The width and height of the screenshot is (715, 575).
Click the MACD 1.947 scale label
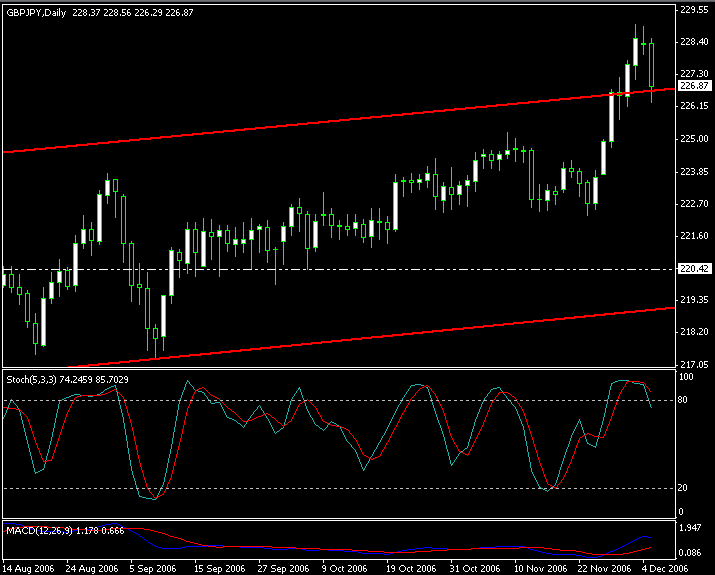click(690, 528)
